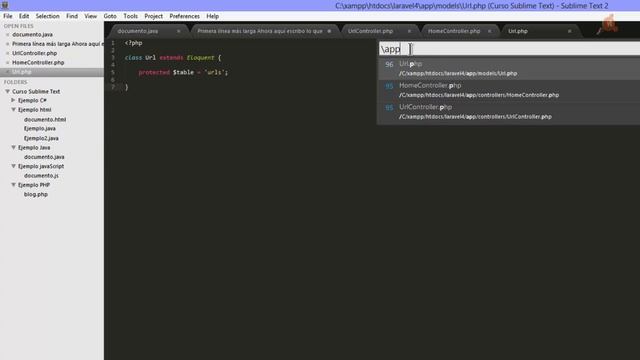Open documento.html in sidebar
640x360 pixels.
click(x=44, y=120)
